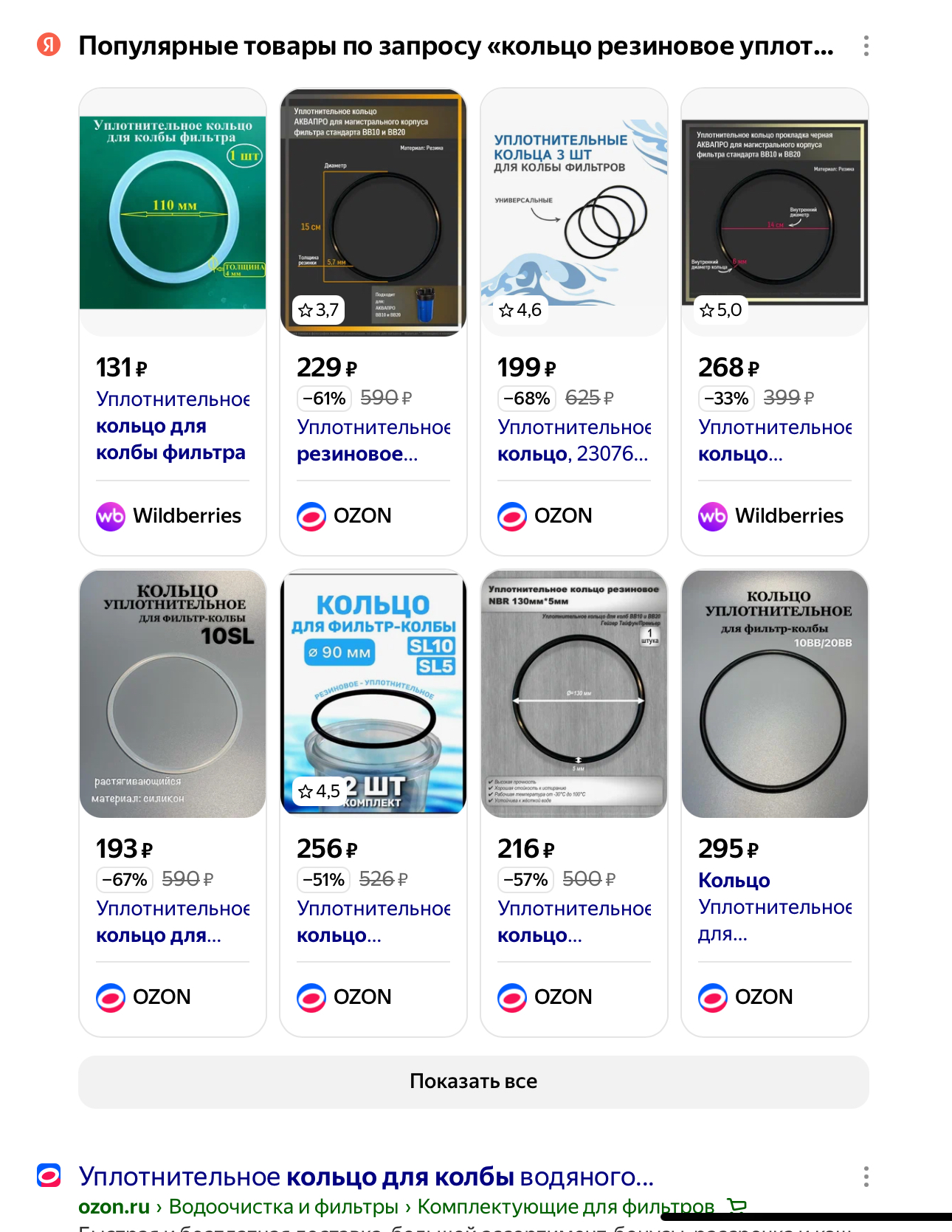Image resolution: width=952 pixels, height=1232 pixels.
Task: Click the OZON icon under the 229 ₽ product
Action: tap(311, 516)
